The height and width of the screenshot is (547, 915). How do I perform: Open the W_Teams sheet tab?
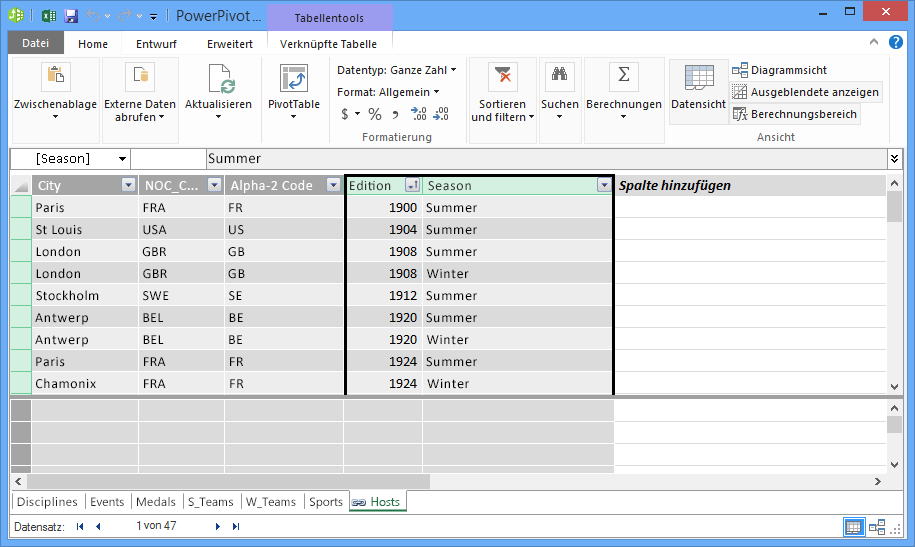point(270,502)
